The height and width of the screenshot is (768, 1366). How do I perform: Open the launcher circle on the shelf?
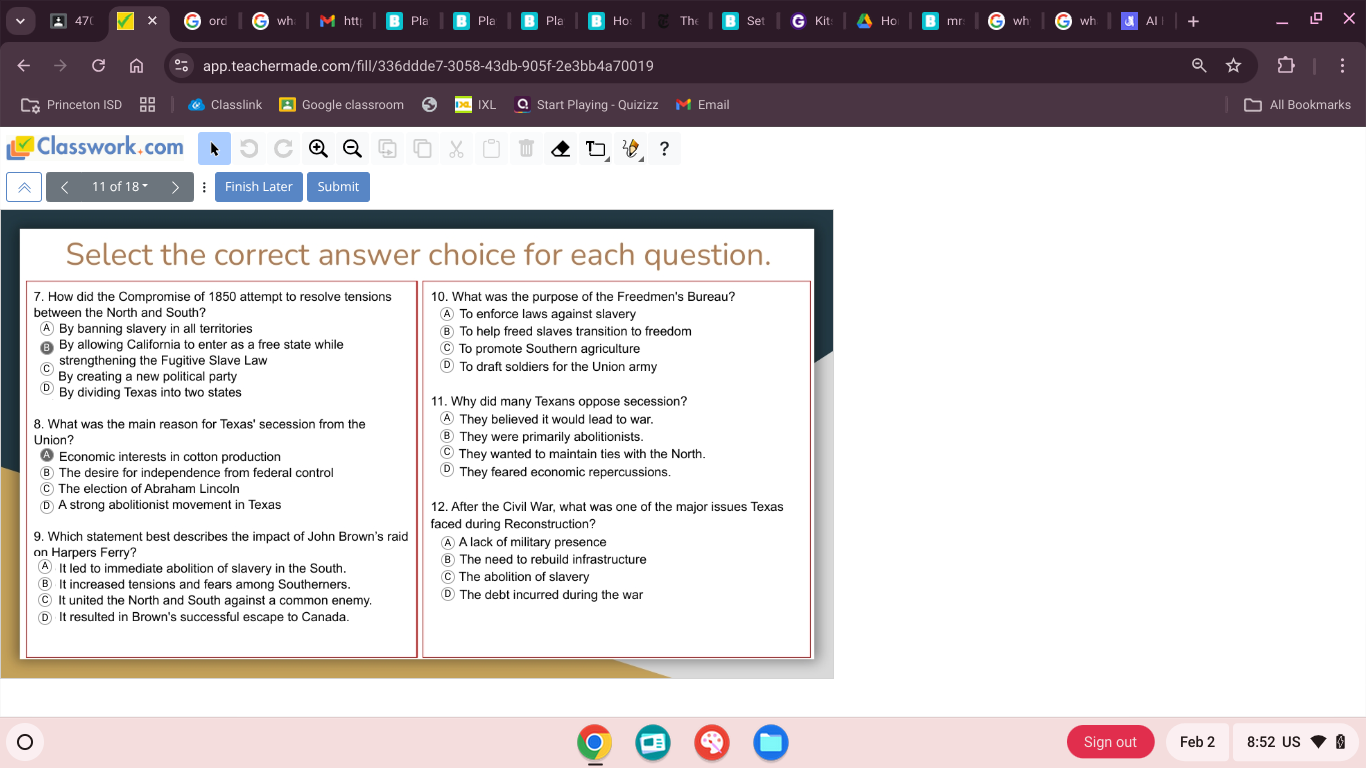26,742
